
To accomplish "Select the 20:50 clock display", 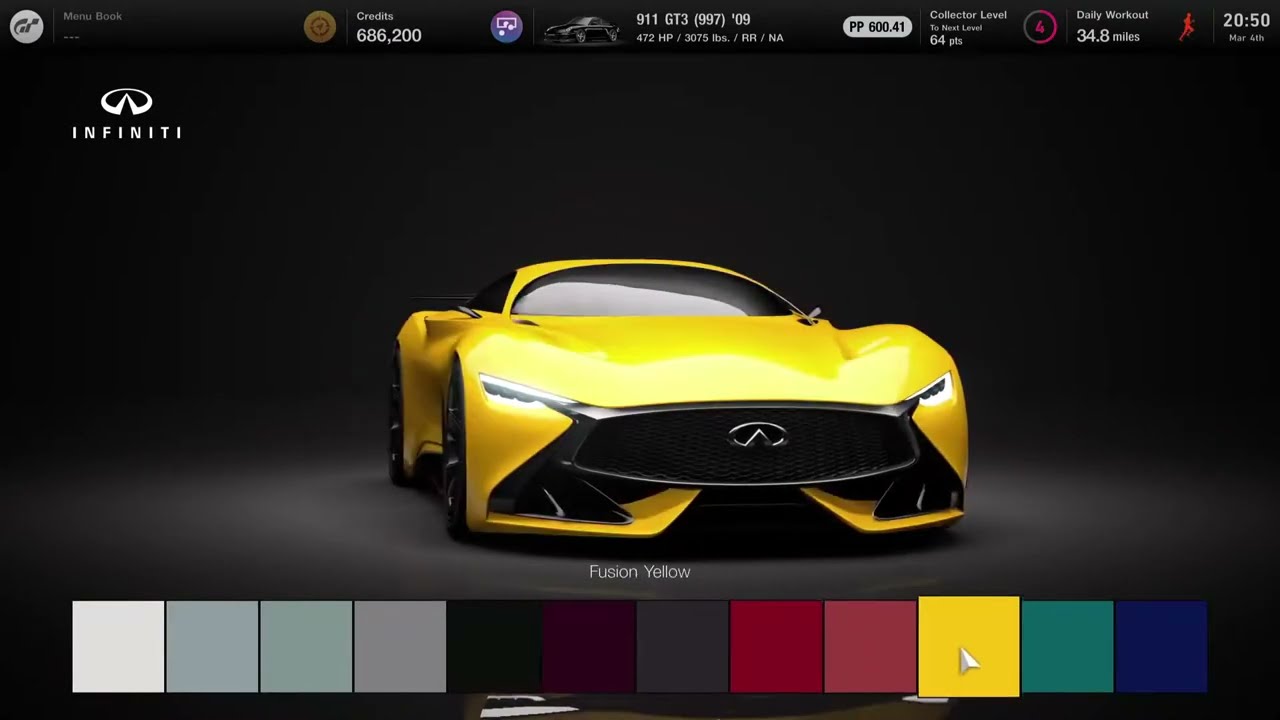I will [1246, 20].
